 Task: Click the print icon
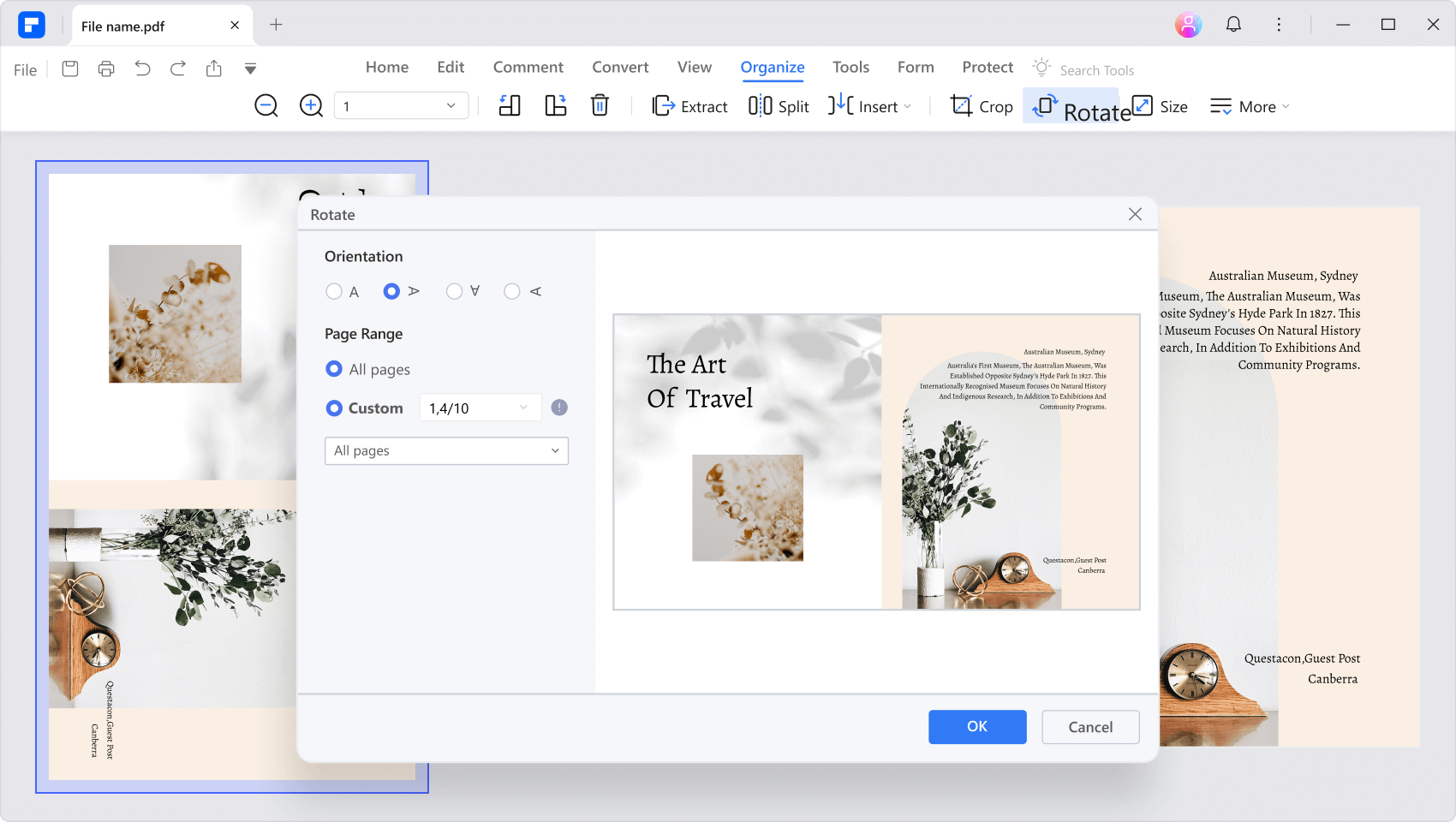(x=106, y=68)
